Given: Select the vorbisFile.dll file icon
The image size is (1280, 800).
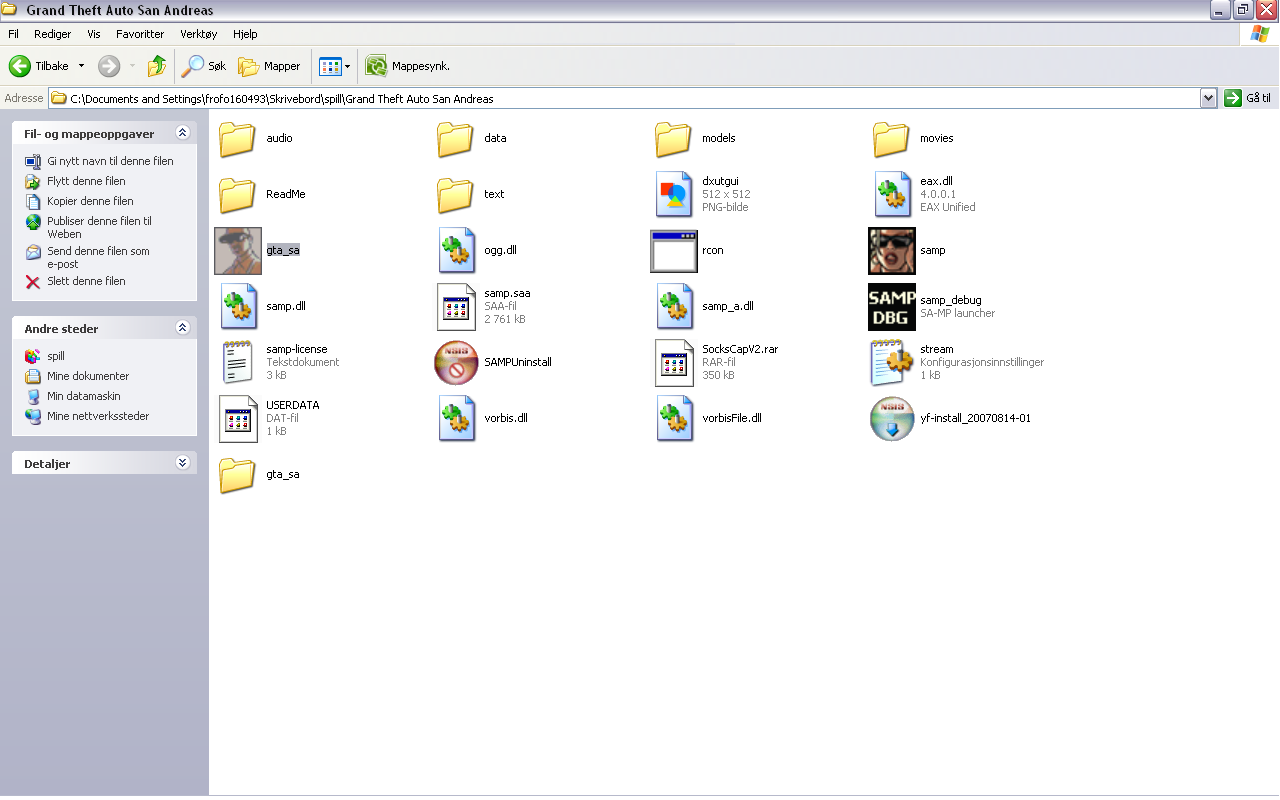Looking at the screenshot, I should coord(673,419).
